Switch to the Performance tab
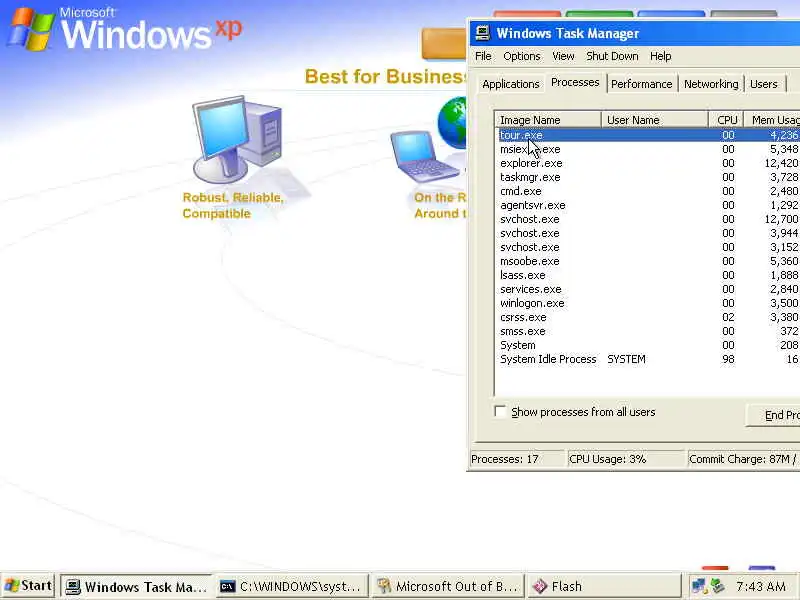Screen dimensions: 800x600 pos(641,84)
